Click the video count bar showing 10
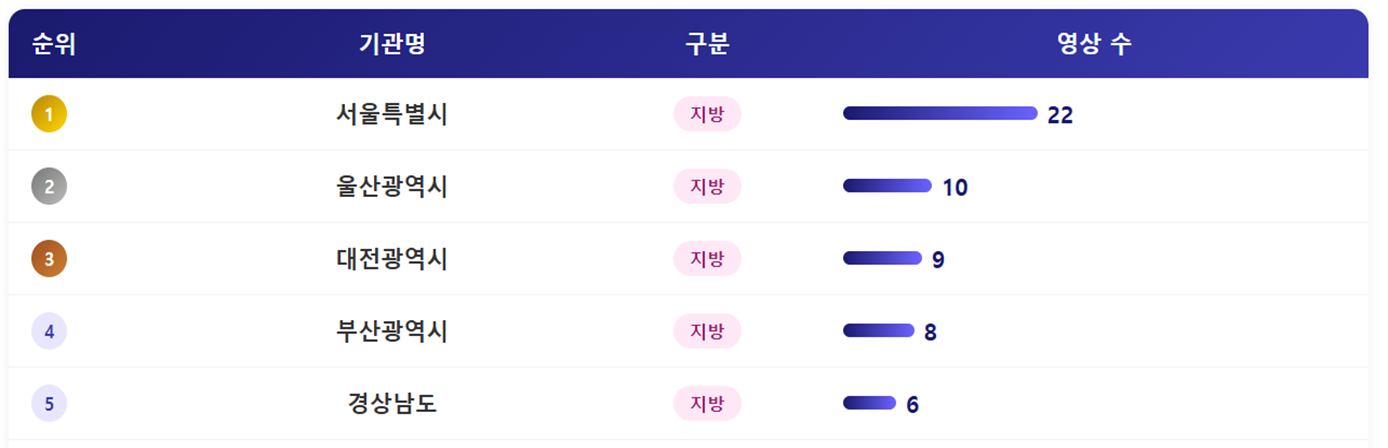 [x=887, y=186]
